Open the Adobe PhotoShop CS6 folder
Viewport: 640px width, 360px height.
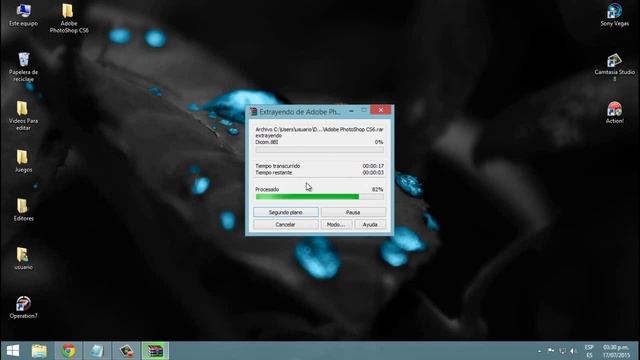pos(69,18)
